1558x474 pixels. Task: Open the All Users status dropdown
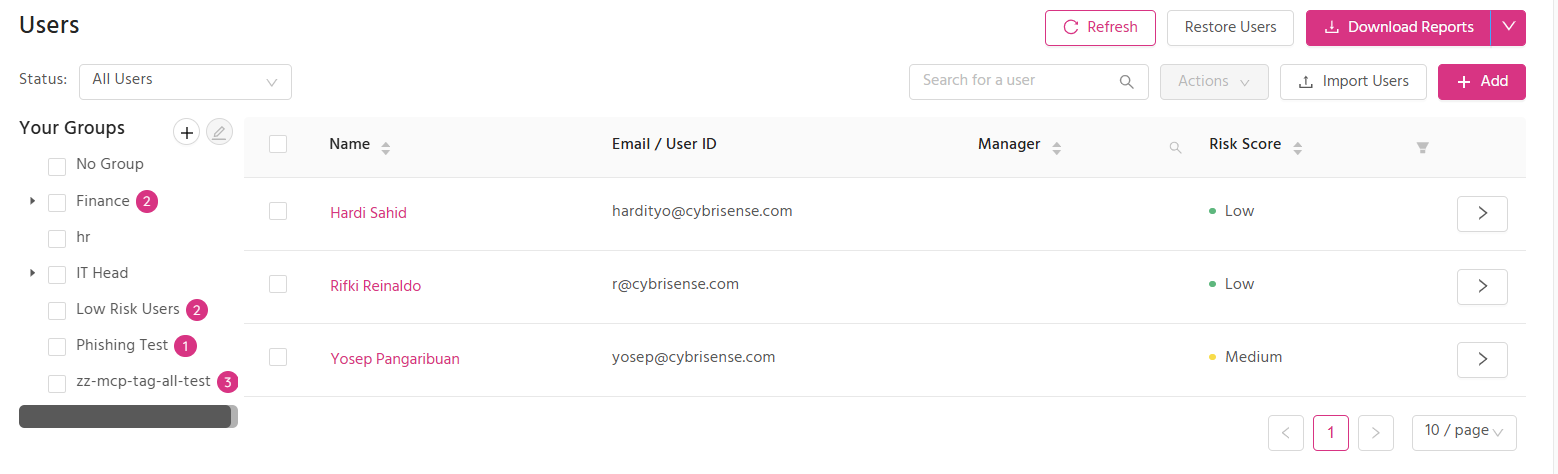pos(185,82)
